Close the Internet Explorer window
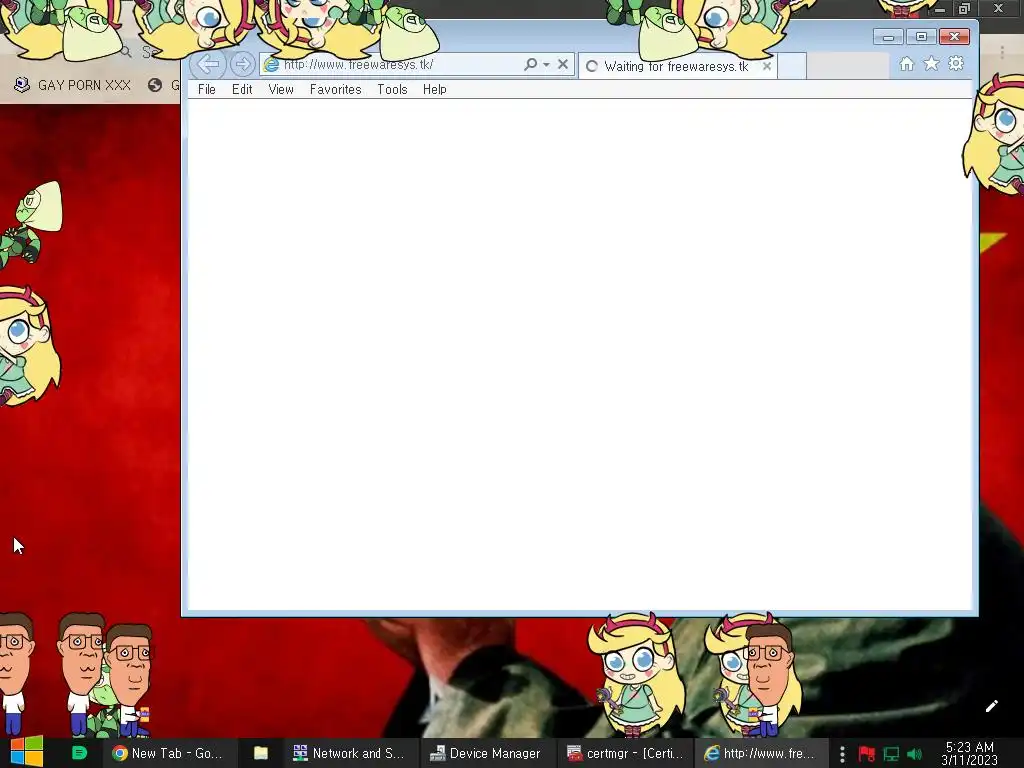This screenshot has width=1024, height=768. point(954,37)
